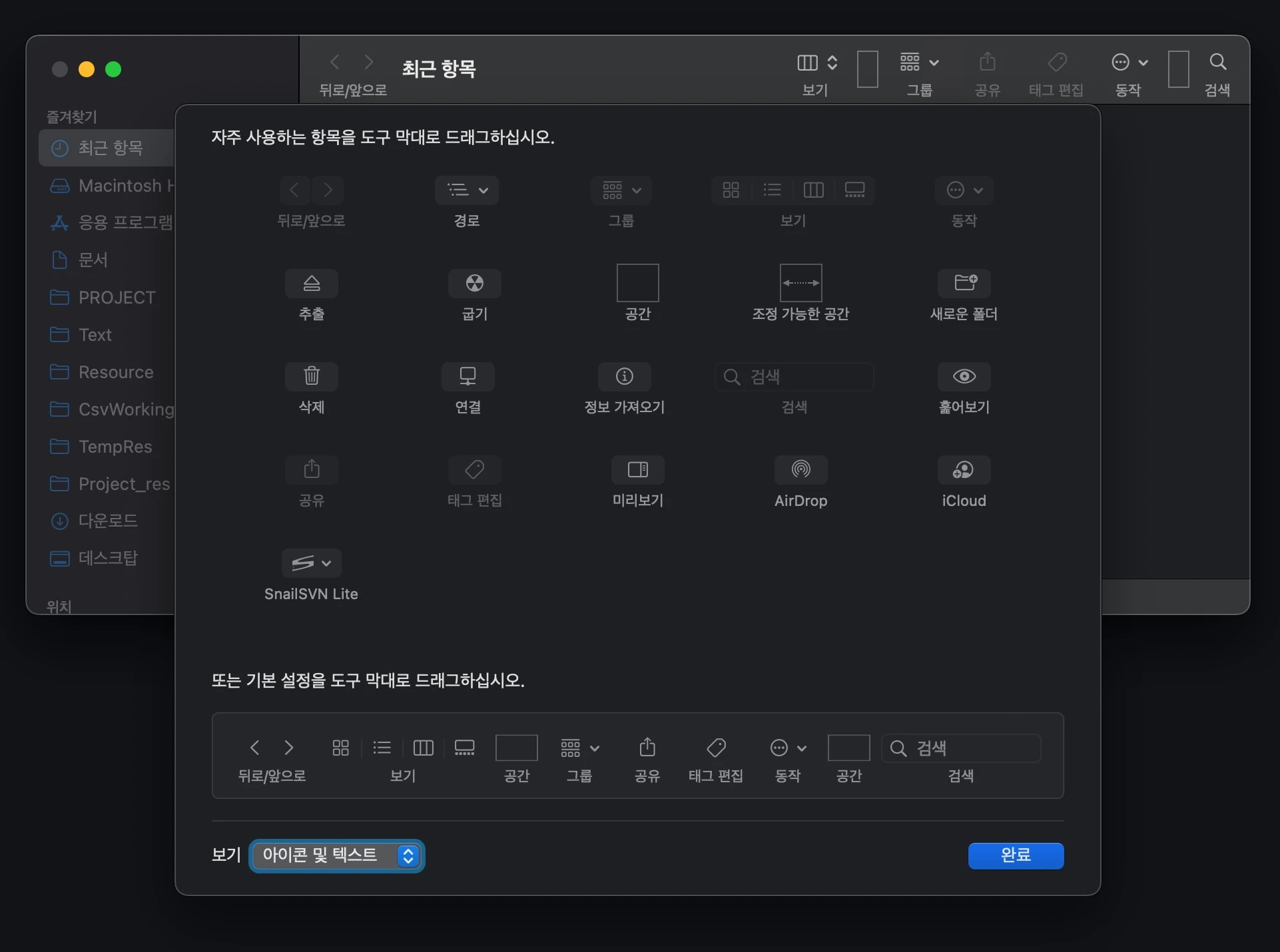The image size is (1280, 952).
Task: Expand the SnailSVN Lite dropdown
Action: pyautogui.click(x=311, y=563)
